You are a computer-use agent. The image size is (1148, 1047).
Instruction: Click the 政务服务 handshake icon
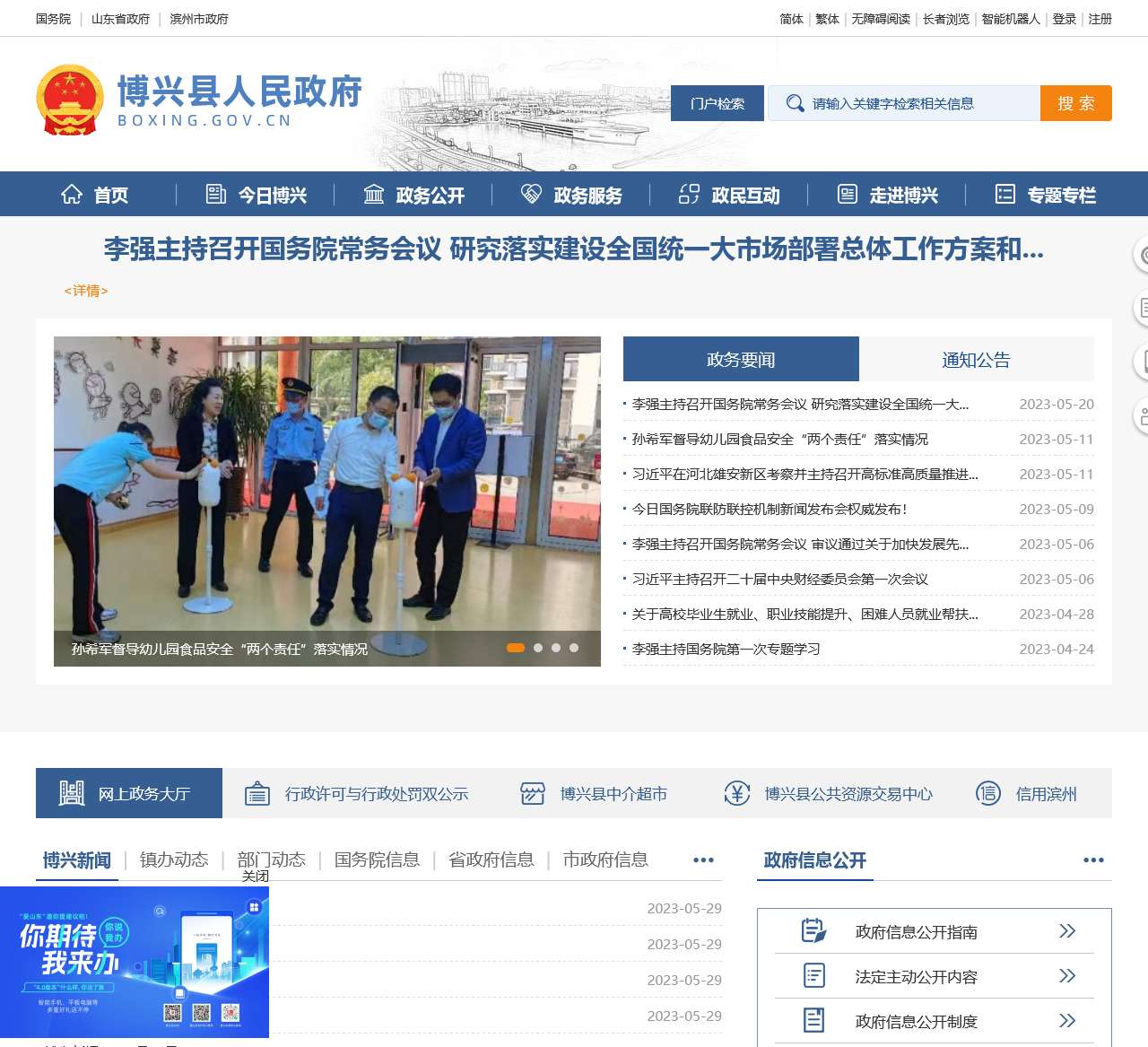tap(531, 195)
